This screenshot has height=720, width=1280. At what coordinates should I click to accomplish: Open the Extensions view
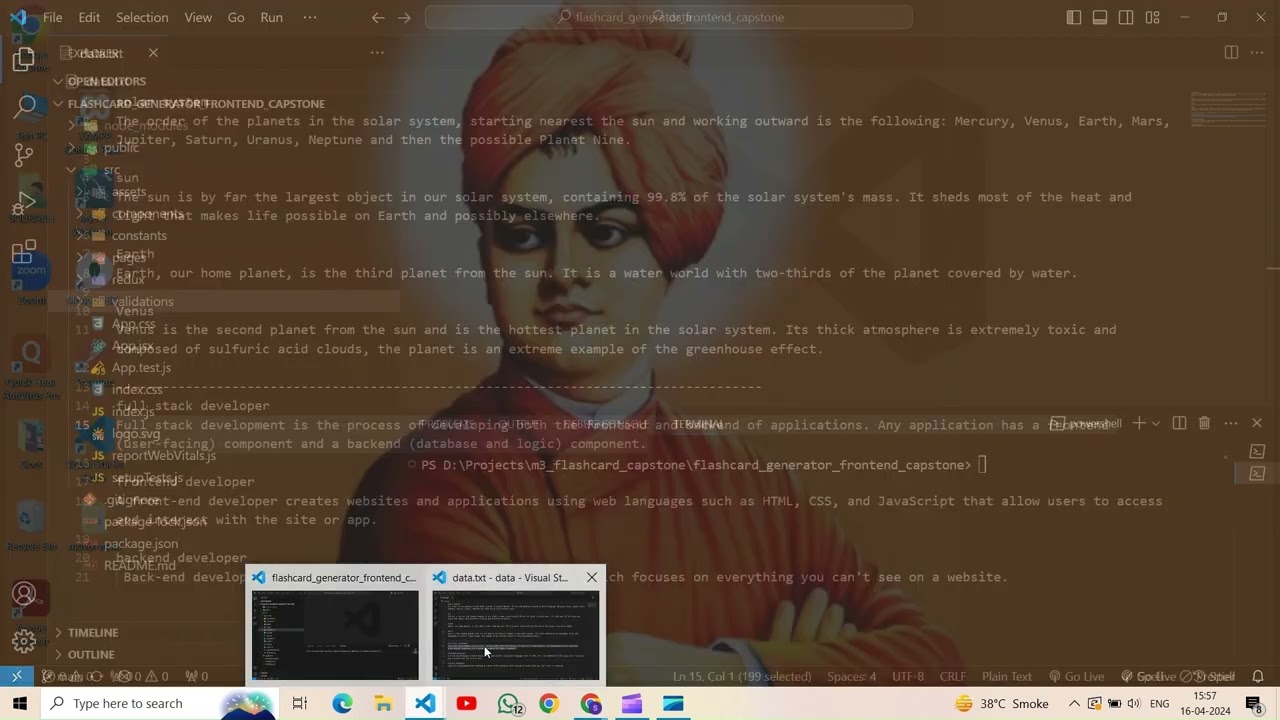tap(24, 251)
